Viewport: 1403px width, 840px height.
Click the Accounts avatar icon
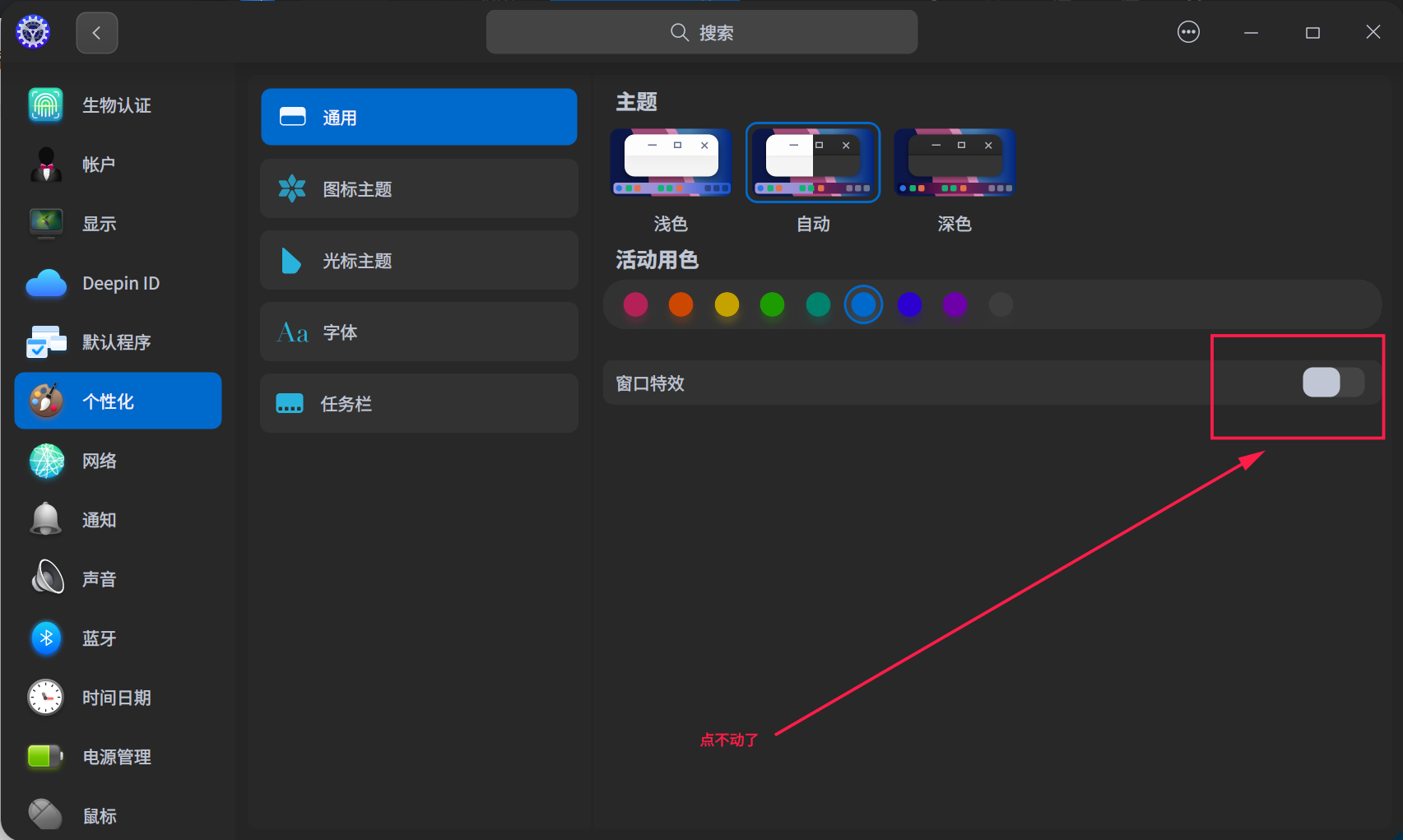tap(46, 165)
